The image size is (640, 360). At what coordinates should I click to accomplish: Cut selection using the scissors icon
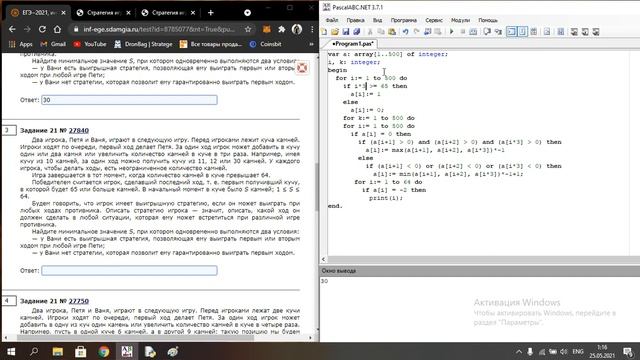tap(370, 32)
